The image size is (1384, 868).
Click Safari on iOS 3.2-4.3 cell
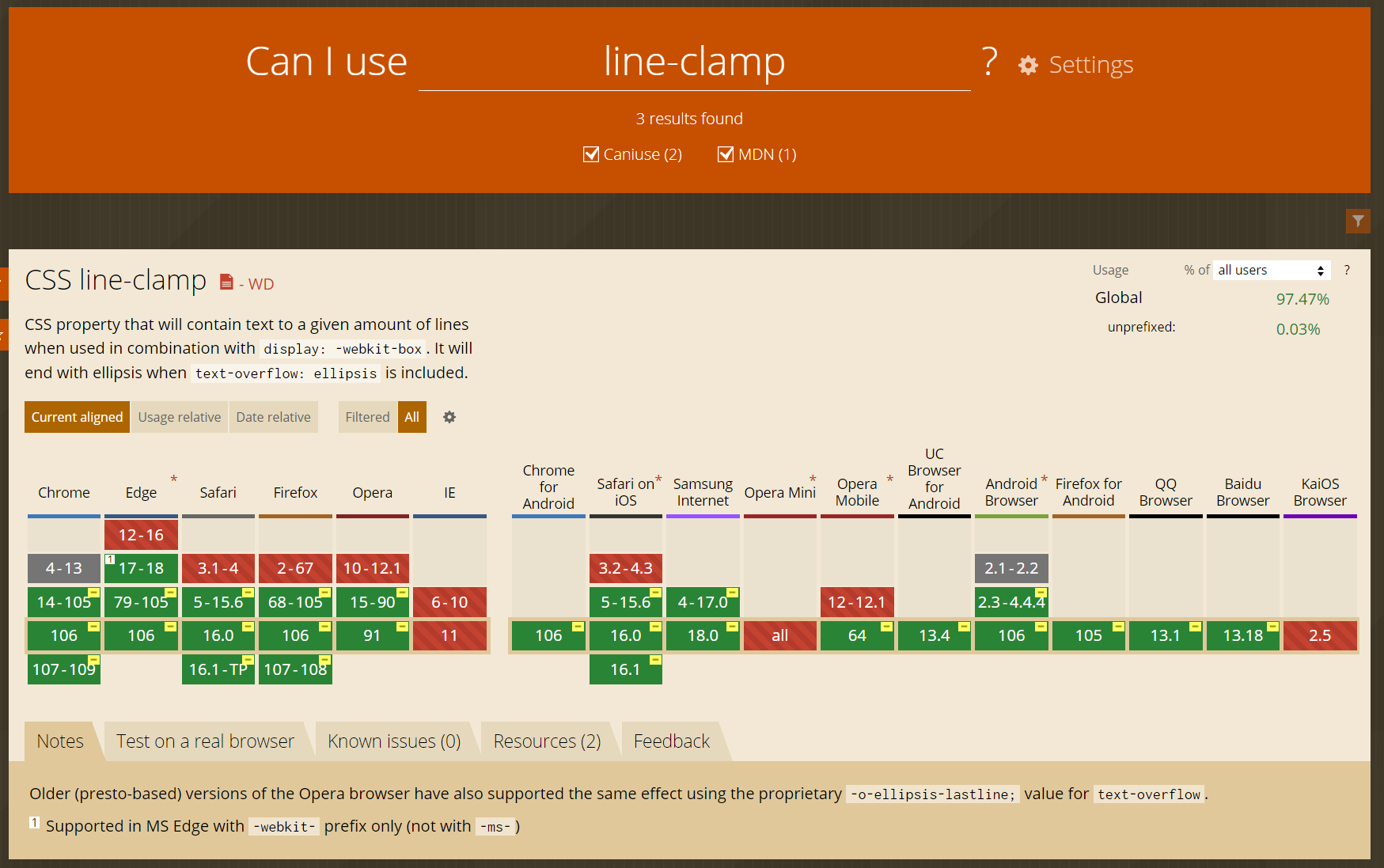tap(626, 568)
